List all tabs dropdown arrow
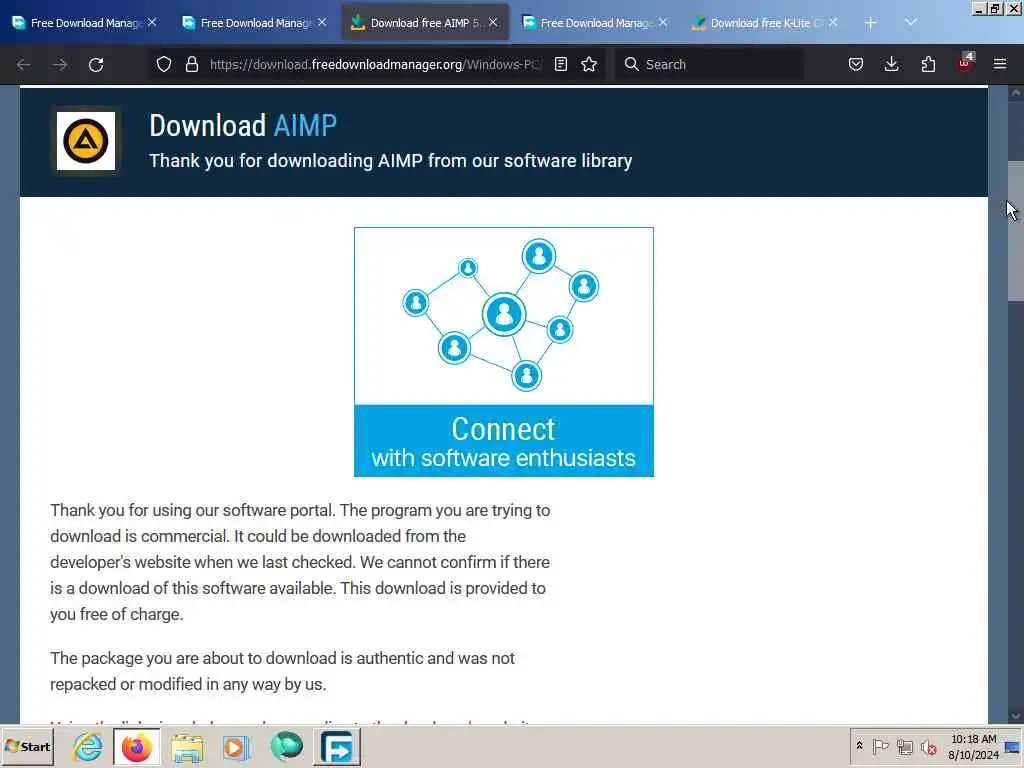The image size is (1024, 768). 911,22
